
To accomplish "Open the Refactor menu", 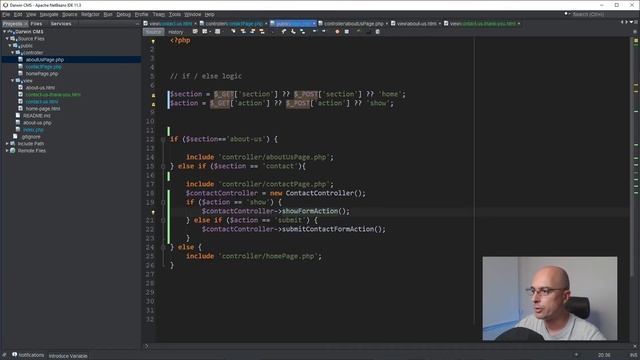I will click(x=90, y=14).
